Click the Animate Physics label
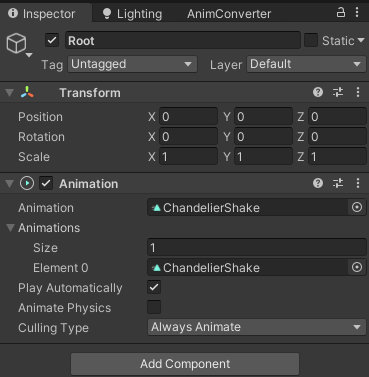The width and height of the screenshot is (369, 377). click(x=65, y=308)
